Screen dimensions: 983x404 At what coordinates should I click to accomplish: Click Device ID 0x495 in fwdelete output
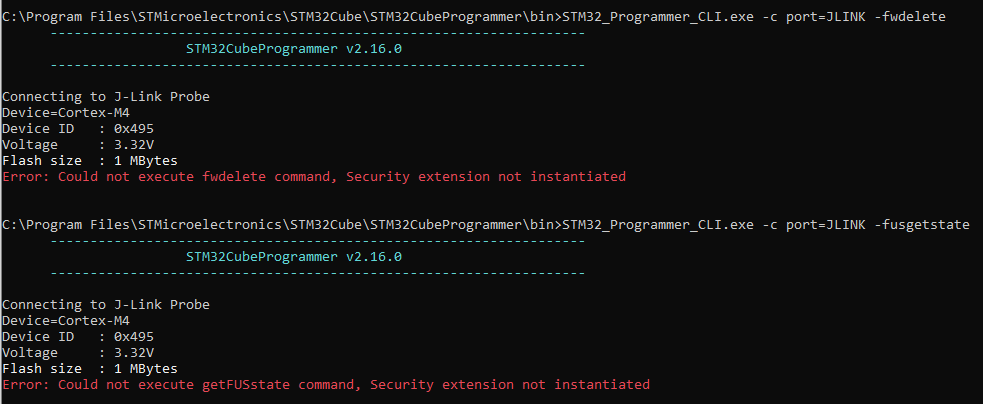(x=77, y=129)
